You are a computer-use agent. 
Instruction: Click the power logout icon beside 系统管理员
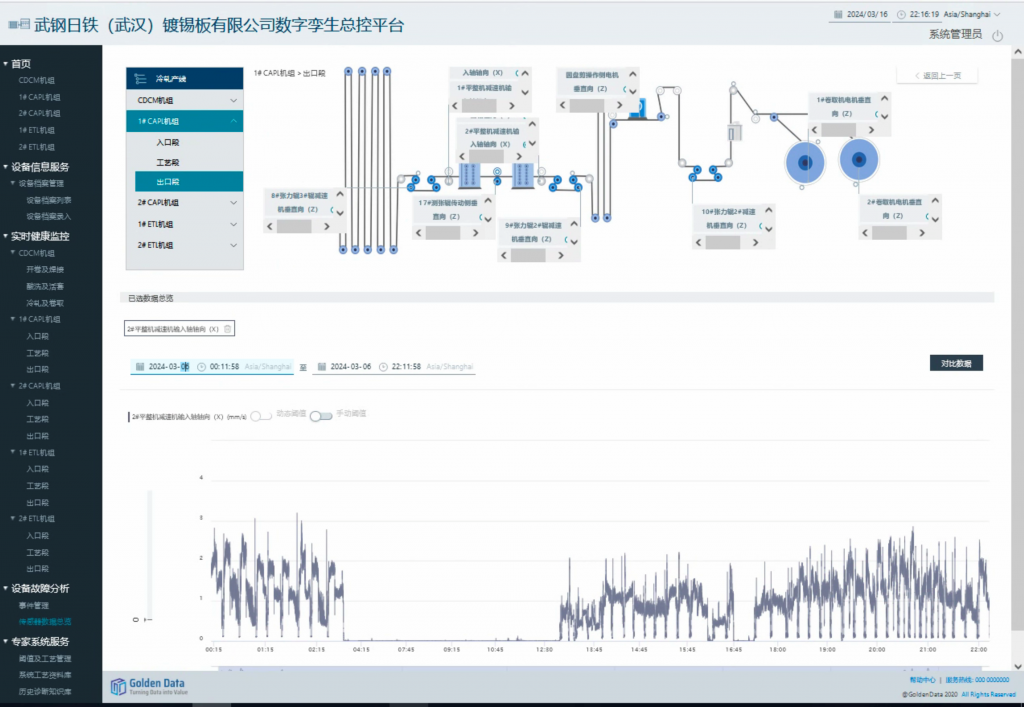(996, 35)
